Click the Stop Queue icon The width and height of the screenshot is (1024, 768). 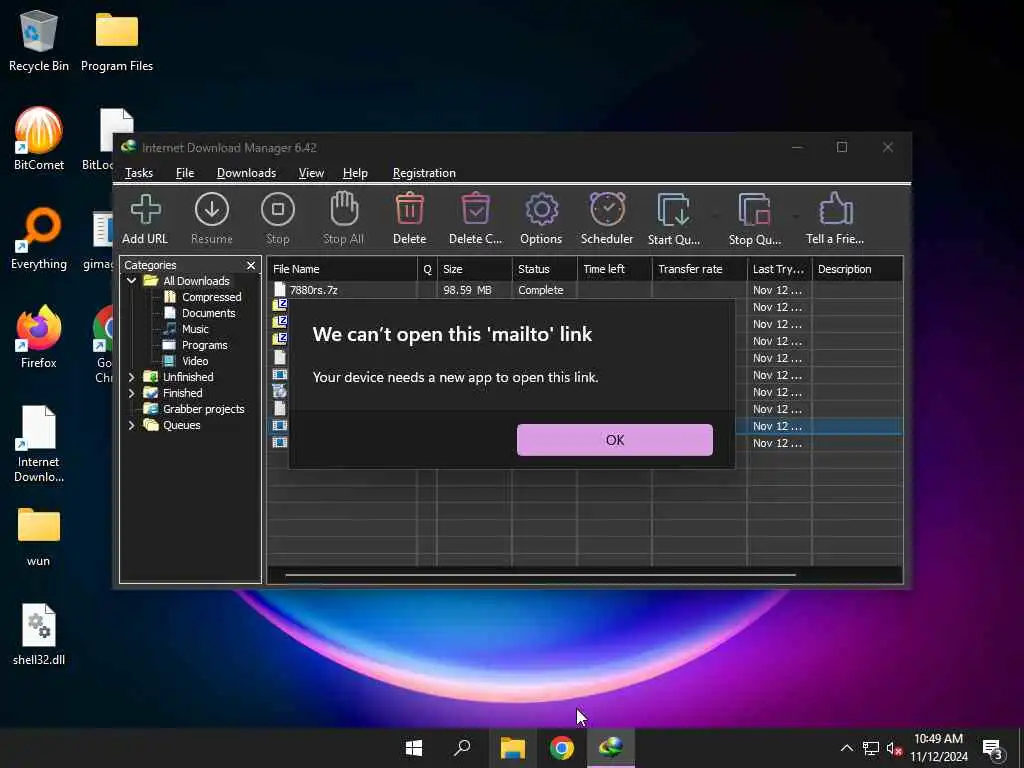point(754,210)
